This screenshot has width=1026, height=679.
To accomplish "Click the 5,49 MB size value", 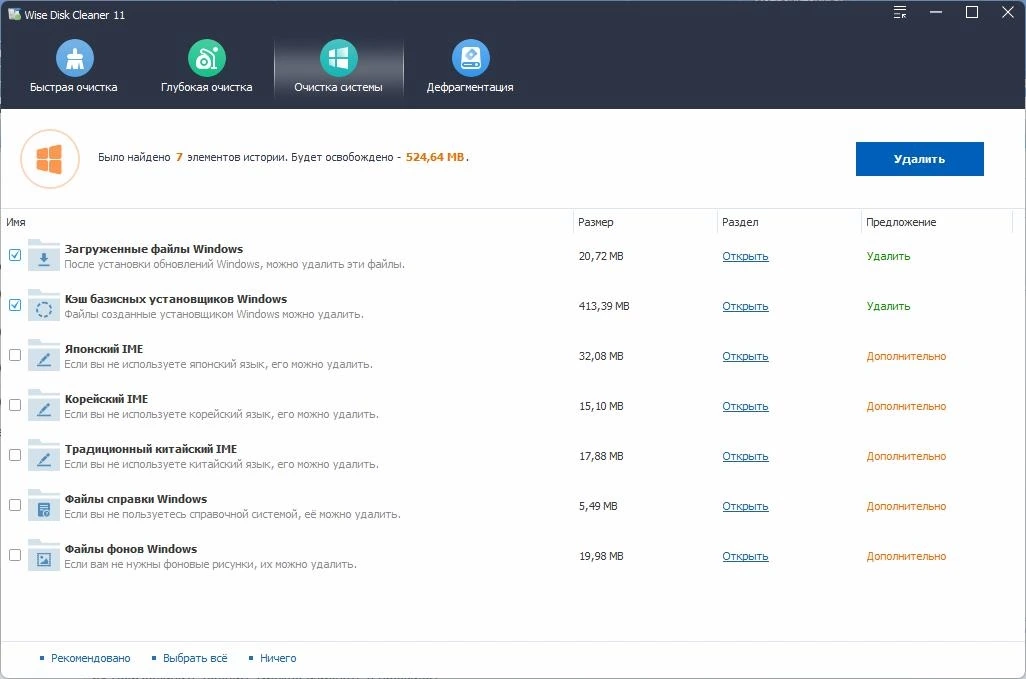I will [598, 506].
